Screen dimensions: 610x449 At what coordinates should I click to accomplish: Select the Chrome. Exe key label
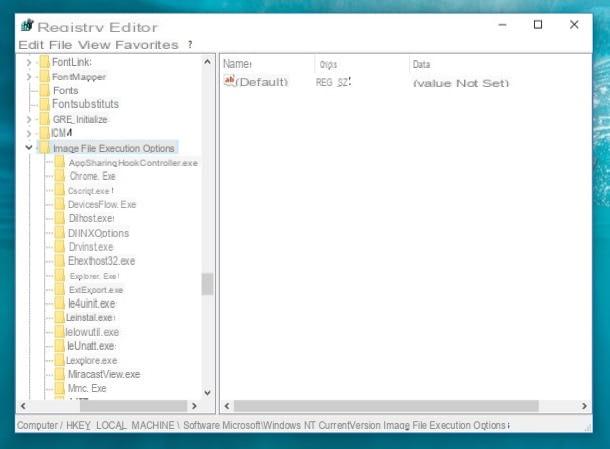click(93, 176)
